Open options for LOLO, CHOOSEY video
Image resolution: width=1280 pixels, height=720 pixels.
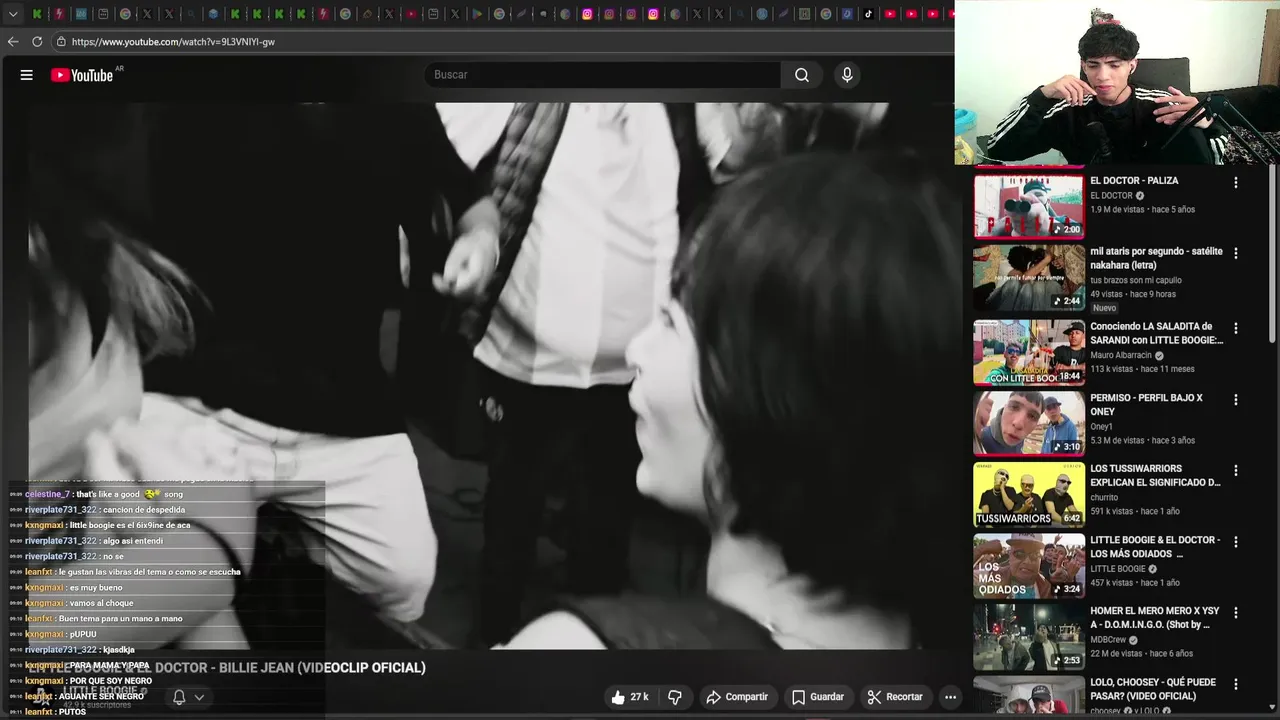pos(1236,684)
